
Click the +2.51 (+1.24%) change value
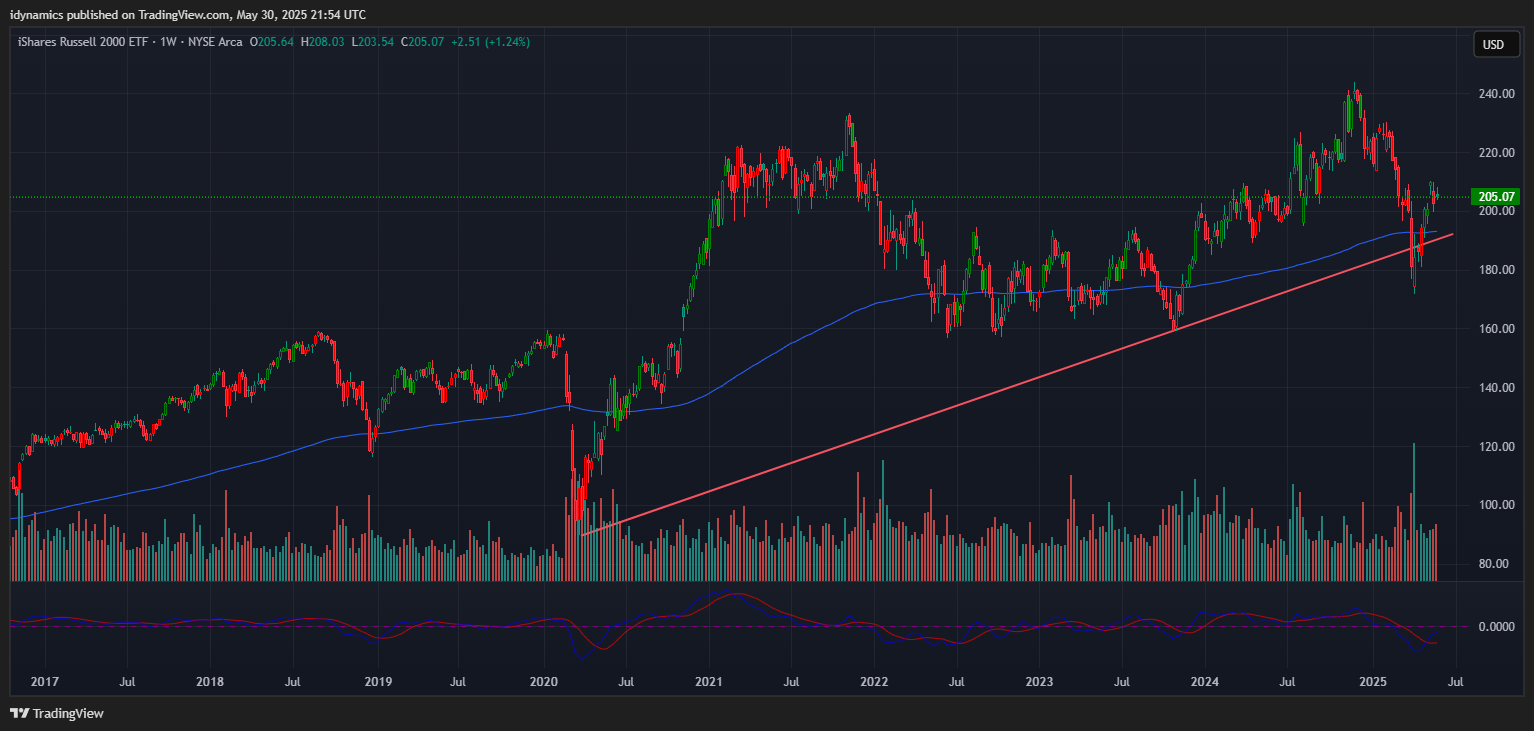click(x=490, y=42)
